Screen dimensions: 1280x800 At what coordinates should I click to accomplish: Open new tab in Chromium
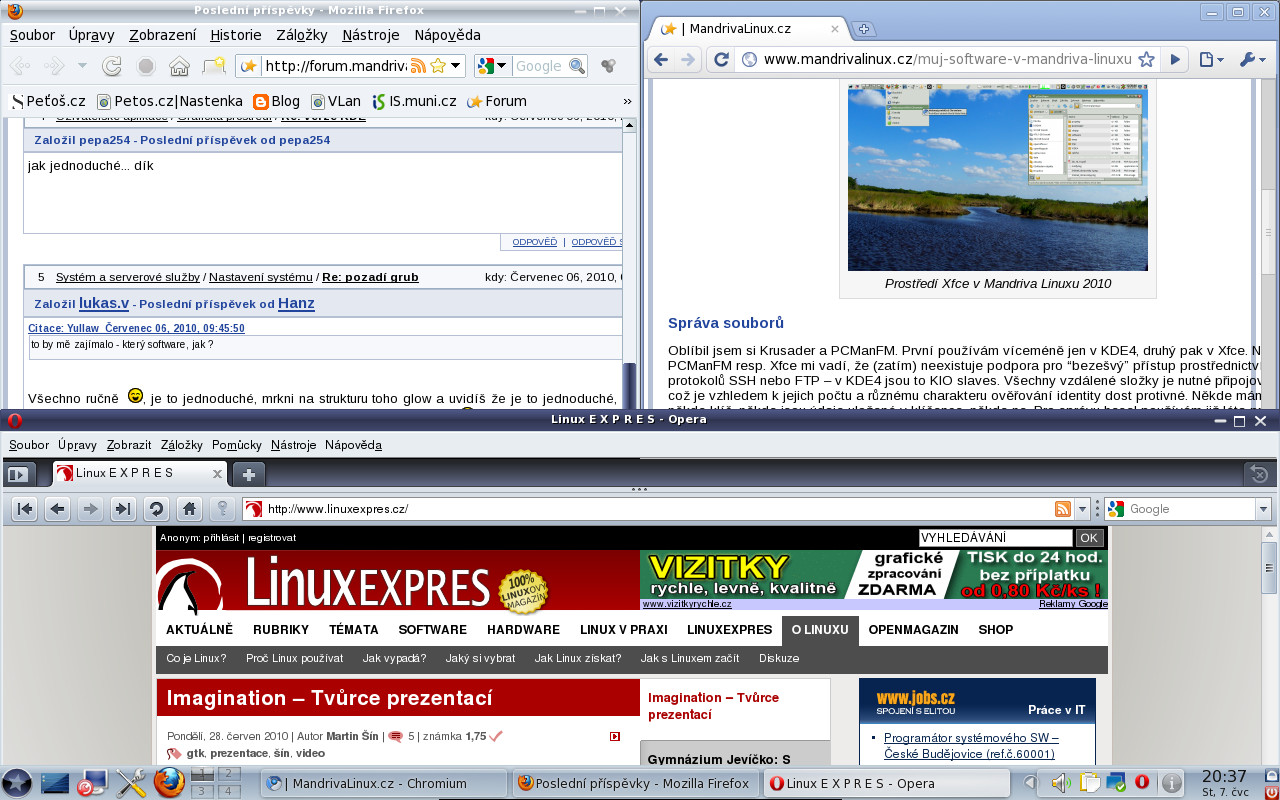click(x=864, y=28)
